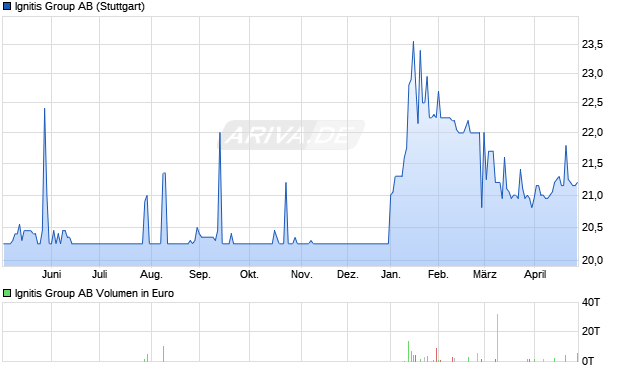Click the 'Juli' month label
This screenshot has height=371, width=620.
tap(100, 274)
